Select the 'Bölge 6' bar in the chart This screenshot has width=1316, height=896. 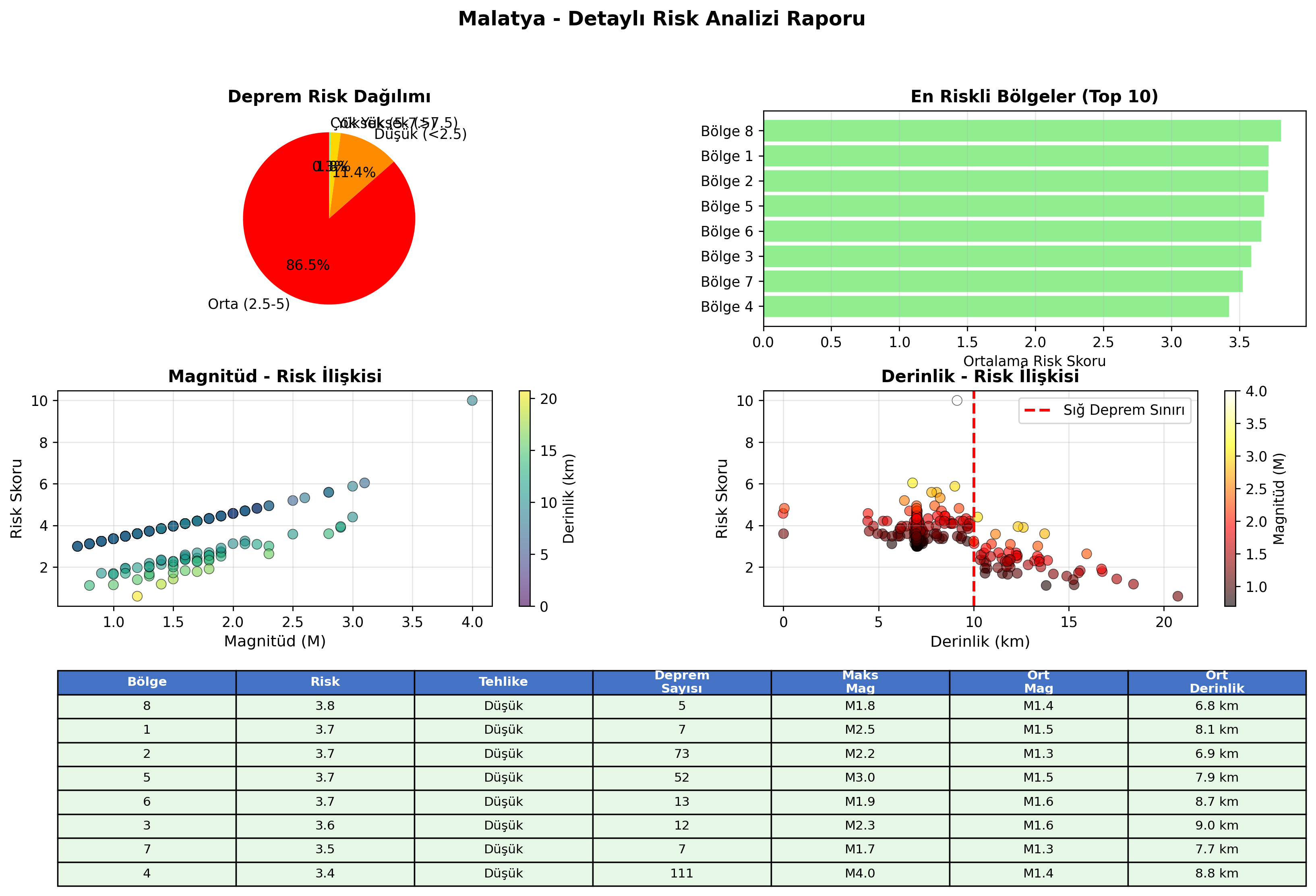point(1012,231)
